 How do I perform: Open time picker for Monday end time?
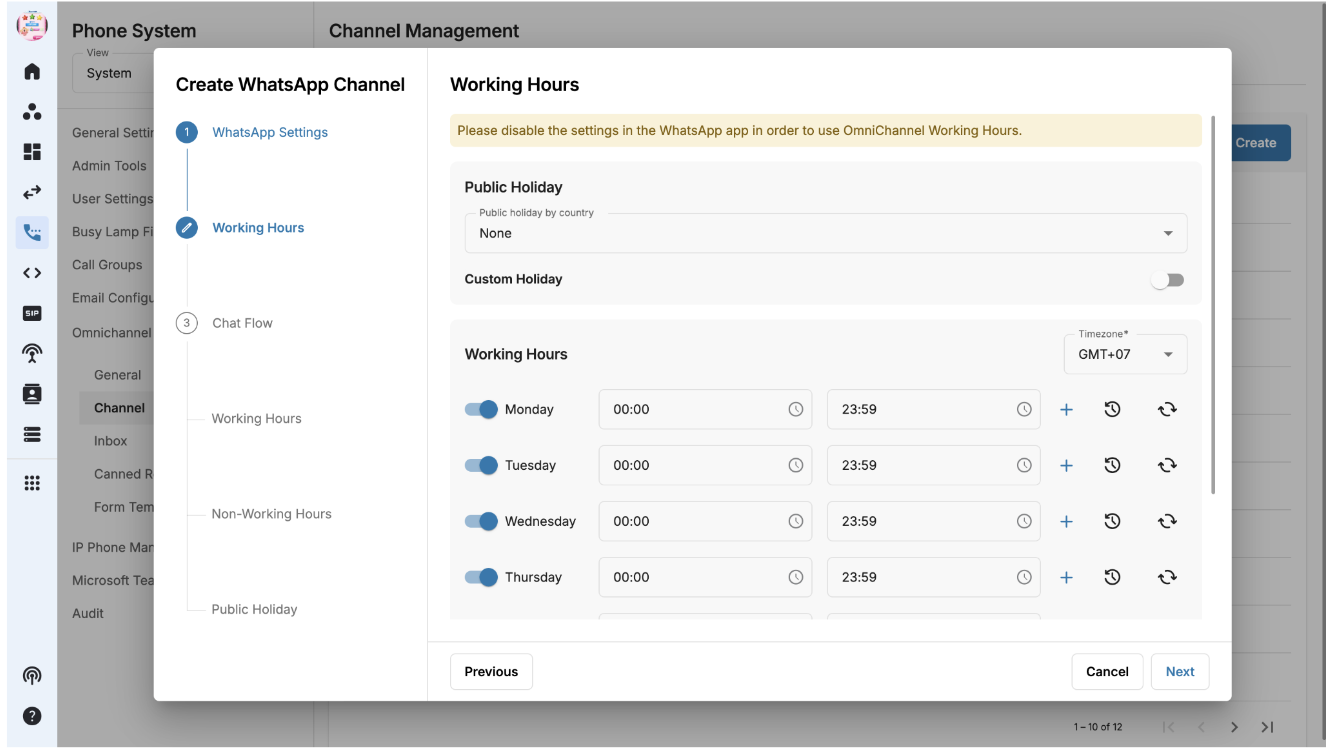(x=1024, y=409)
